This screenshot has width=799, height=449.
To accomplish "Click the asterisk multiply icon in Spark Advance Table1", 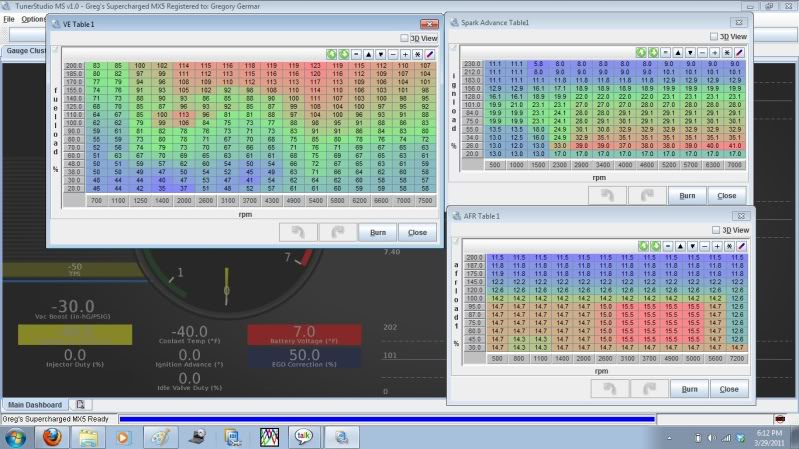I will tap(727, 52).
